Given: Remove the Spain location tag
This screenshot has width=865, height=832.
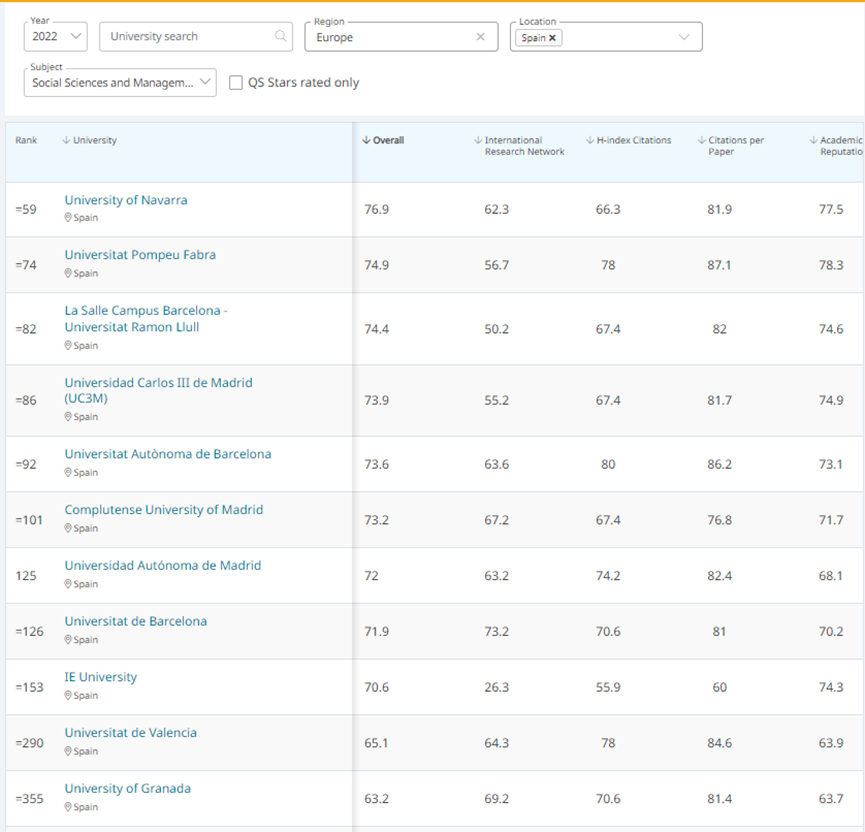Looking at the screenshot, I should (x=552, y=38).
